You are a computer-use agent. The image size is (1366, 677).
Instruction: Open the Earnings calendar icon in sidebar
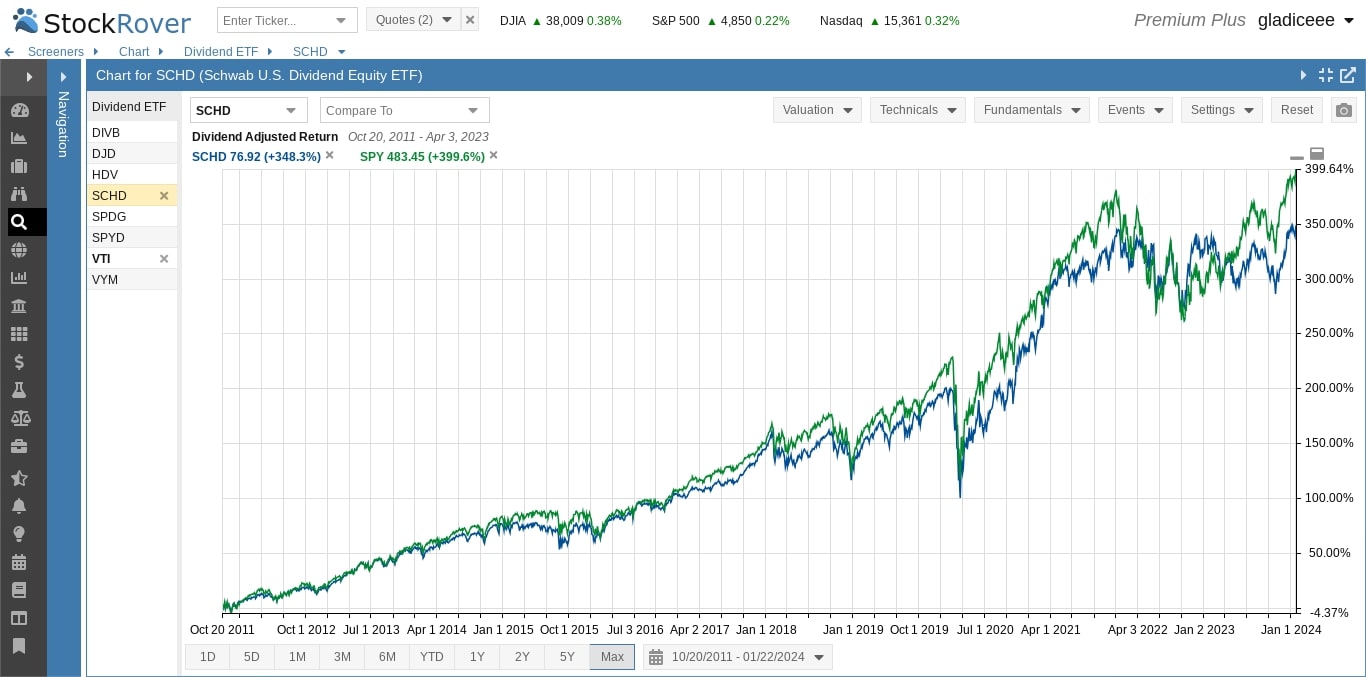pyautogui.click(x=21, y=562)
